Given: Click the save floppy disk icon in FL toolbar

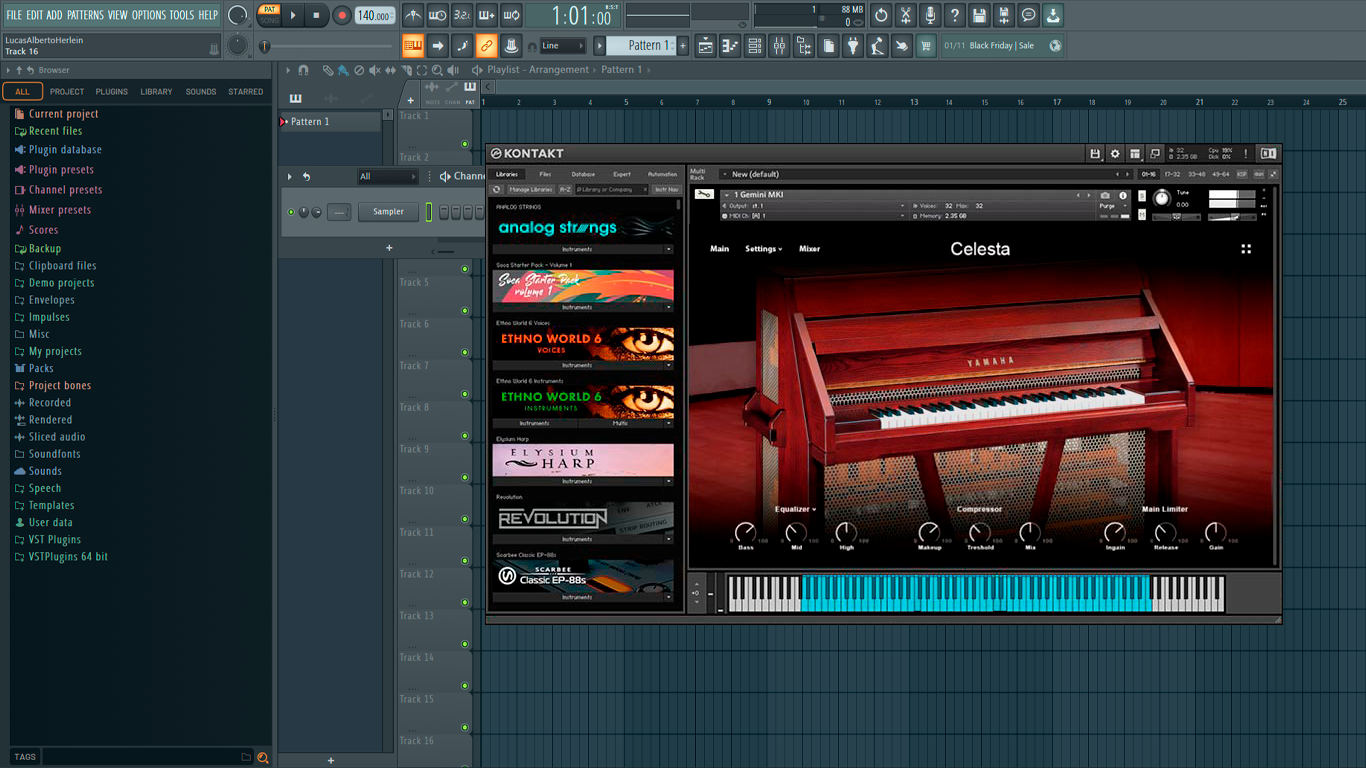Looking at the screenshot, I should tap(979, 15).
